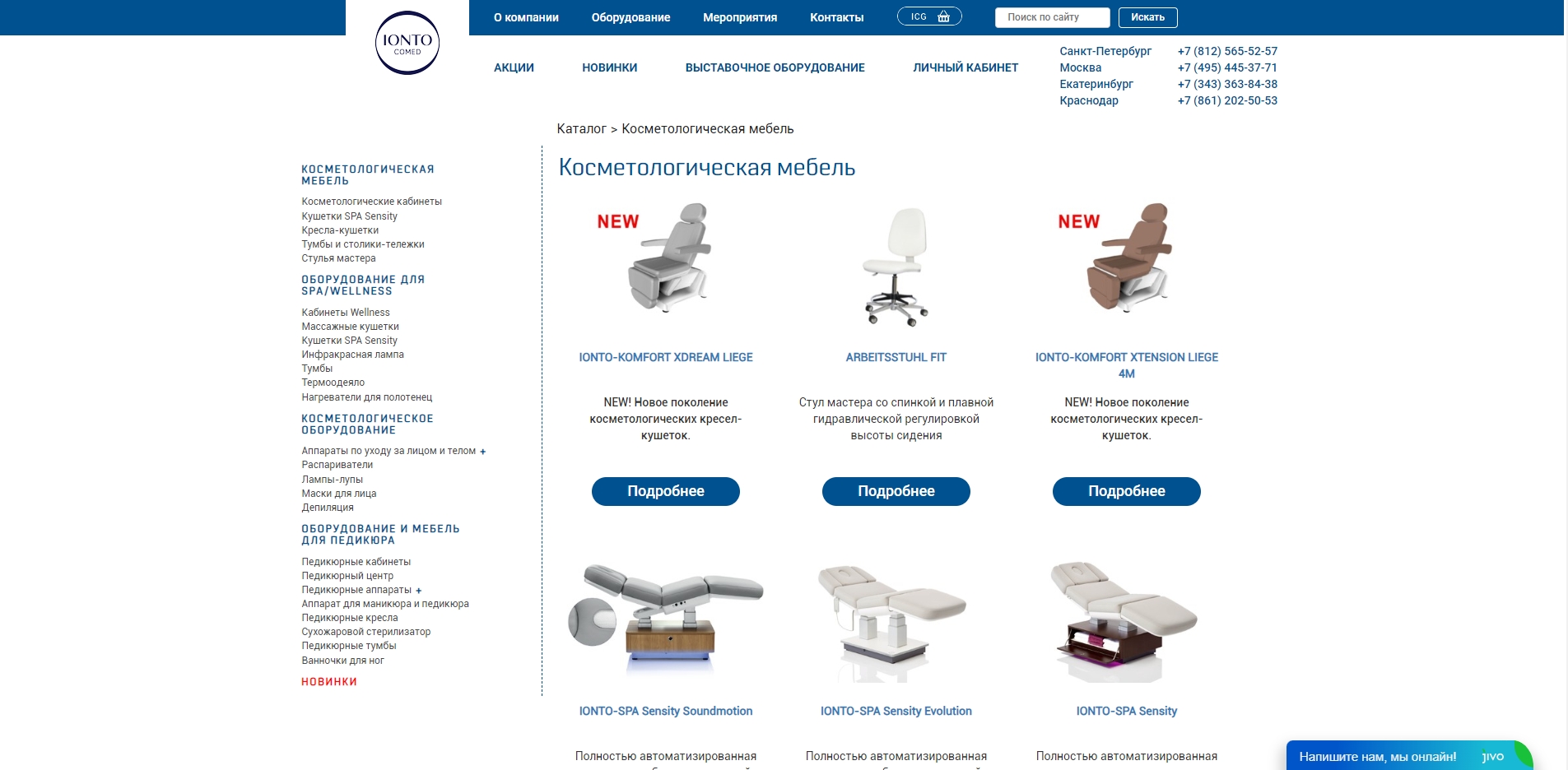Expand the 'Педикюрные аппараты' plus sign
The height and width of the screenshot is (770, 1568).
pyautogui.click(x=418, y=591)
